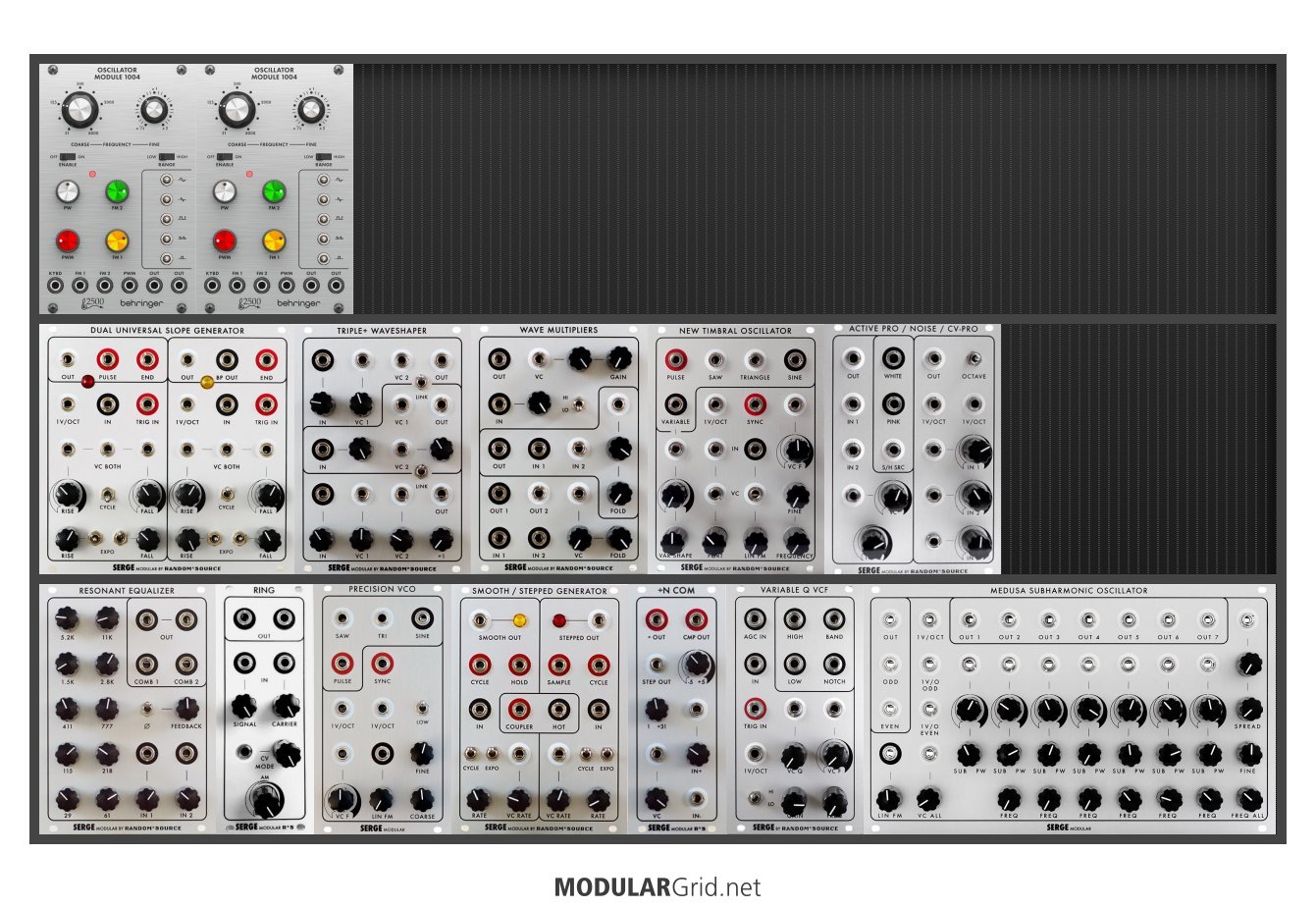Viewport: 1316px width, 908px height.
Task: Click HIGH output jack on Variable Q VCF
Action: (x=795, y=618)
